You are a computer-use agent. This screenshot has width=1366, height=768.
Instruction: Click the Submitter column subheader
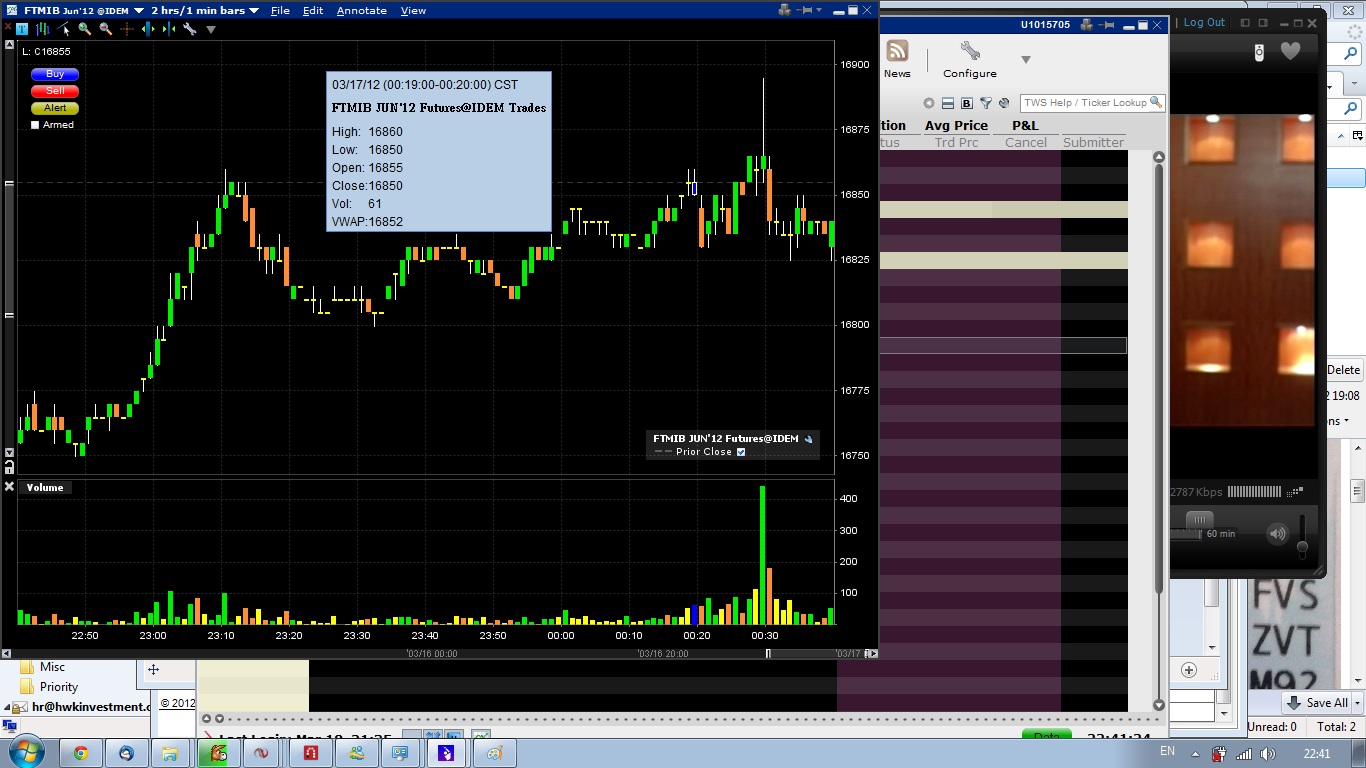click(x=1093, y=143)
